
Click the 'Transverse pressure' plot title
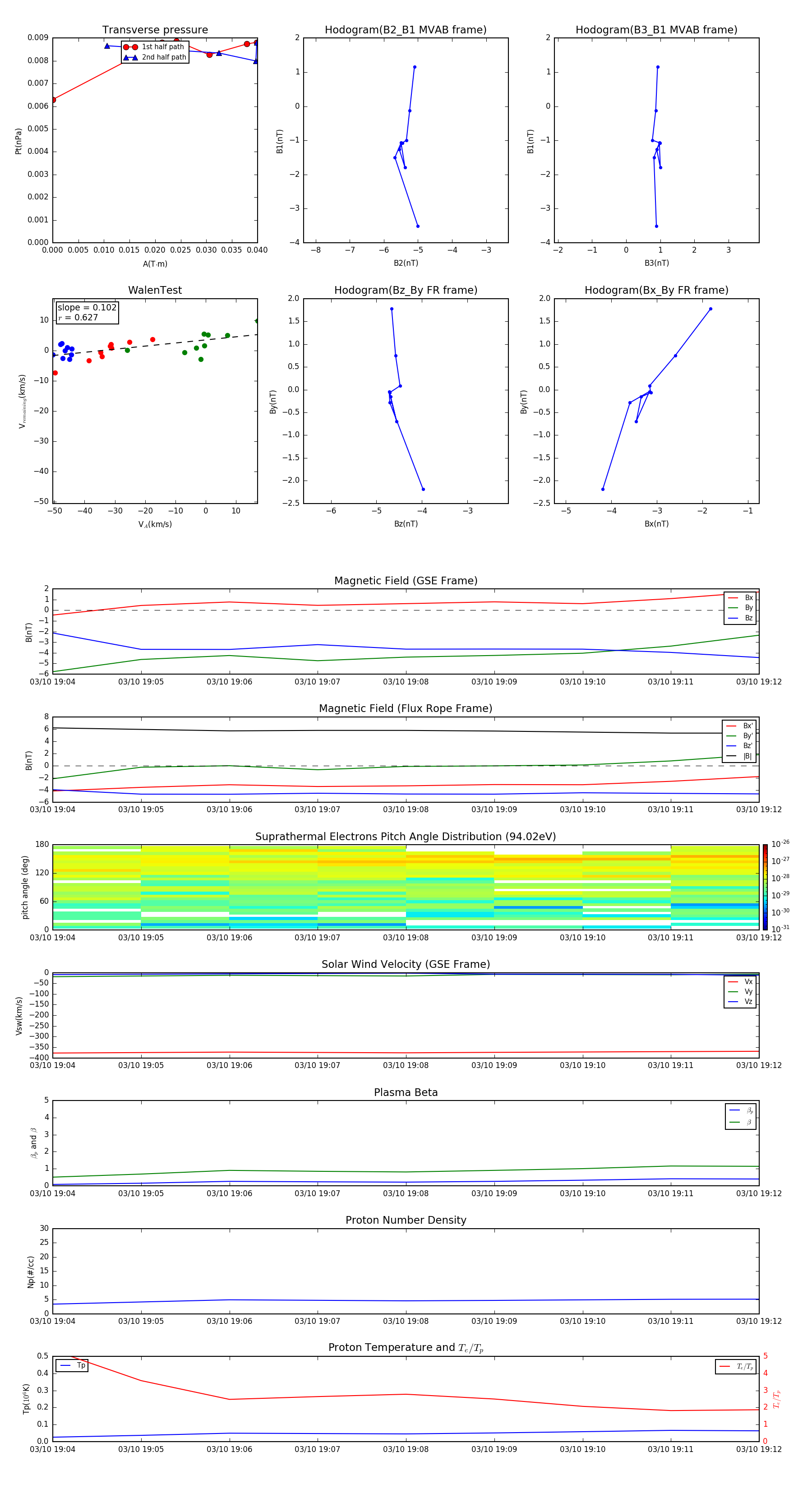coord(155,30)
